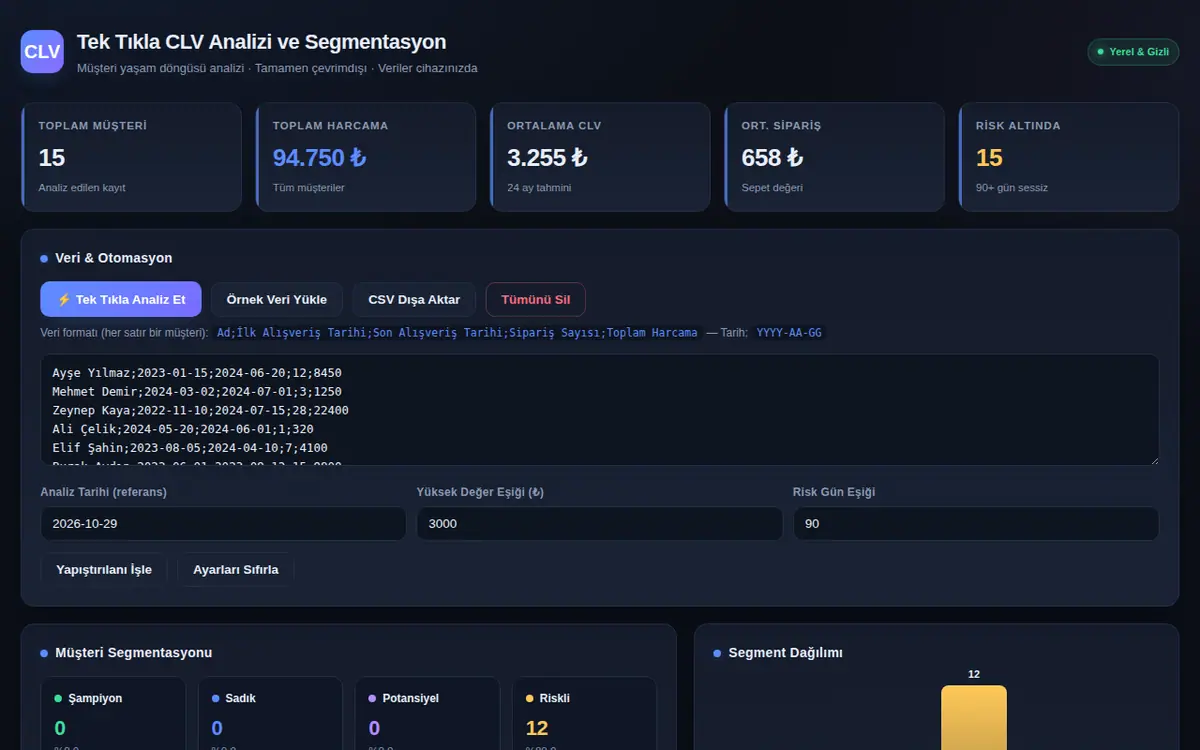Select the Toplam Harcama stat card
Image resolution: width=1200 pixels, height=750 pixels.
coord(365,157)
